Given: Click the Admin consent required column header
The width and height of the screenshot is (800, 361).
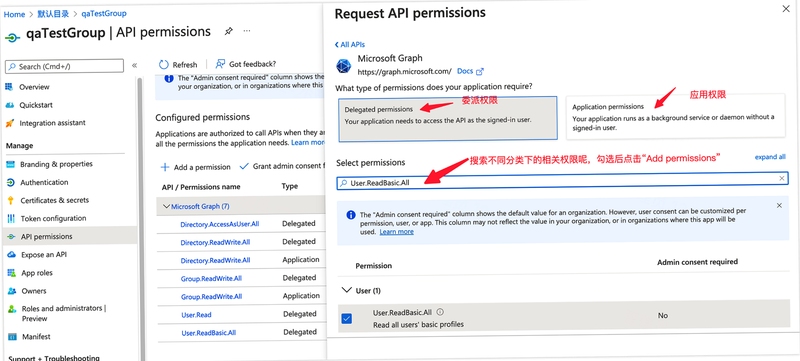Looking at the screenshot, I should point(697,262).
